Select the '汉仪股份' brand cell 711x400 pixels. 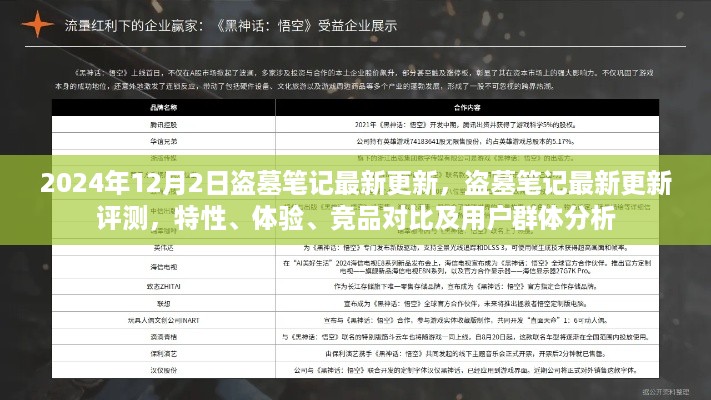[164, 370]
